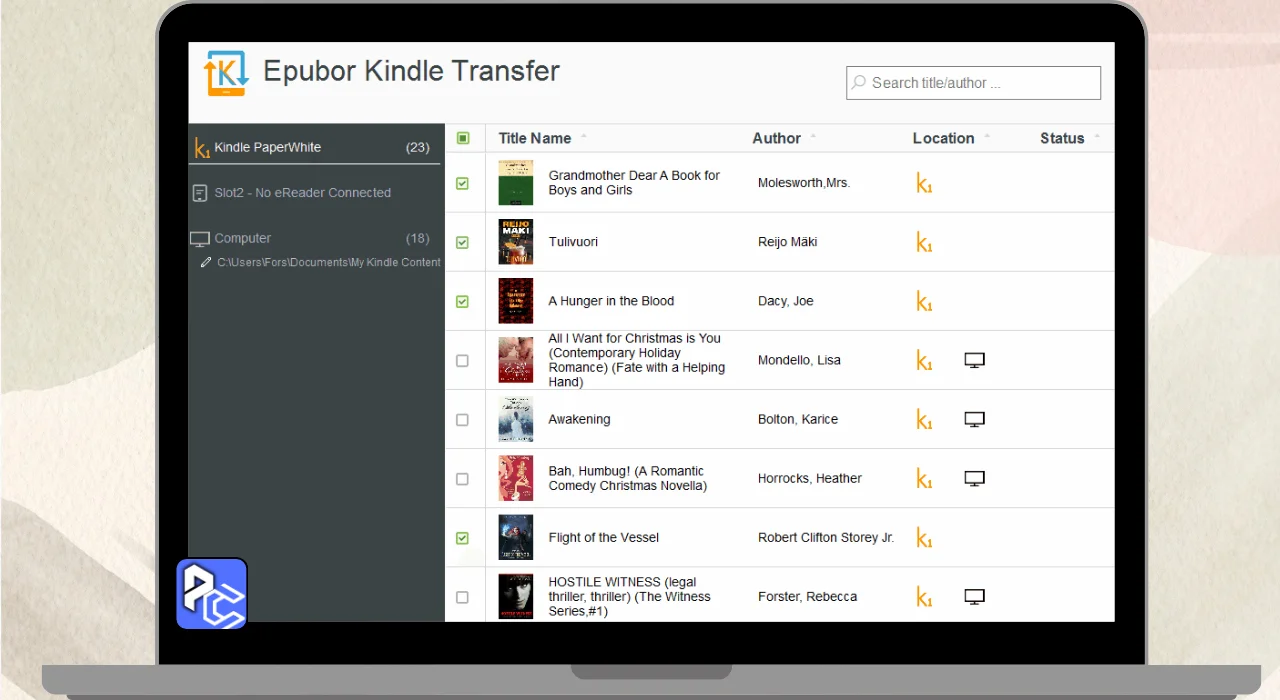
Task: Click Kindle location icon for All I Want for Christmas
Action: pos(924,360)
